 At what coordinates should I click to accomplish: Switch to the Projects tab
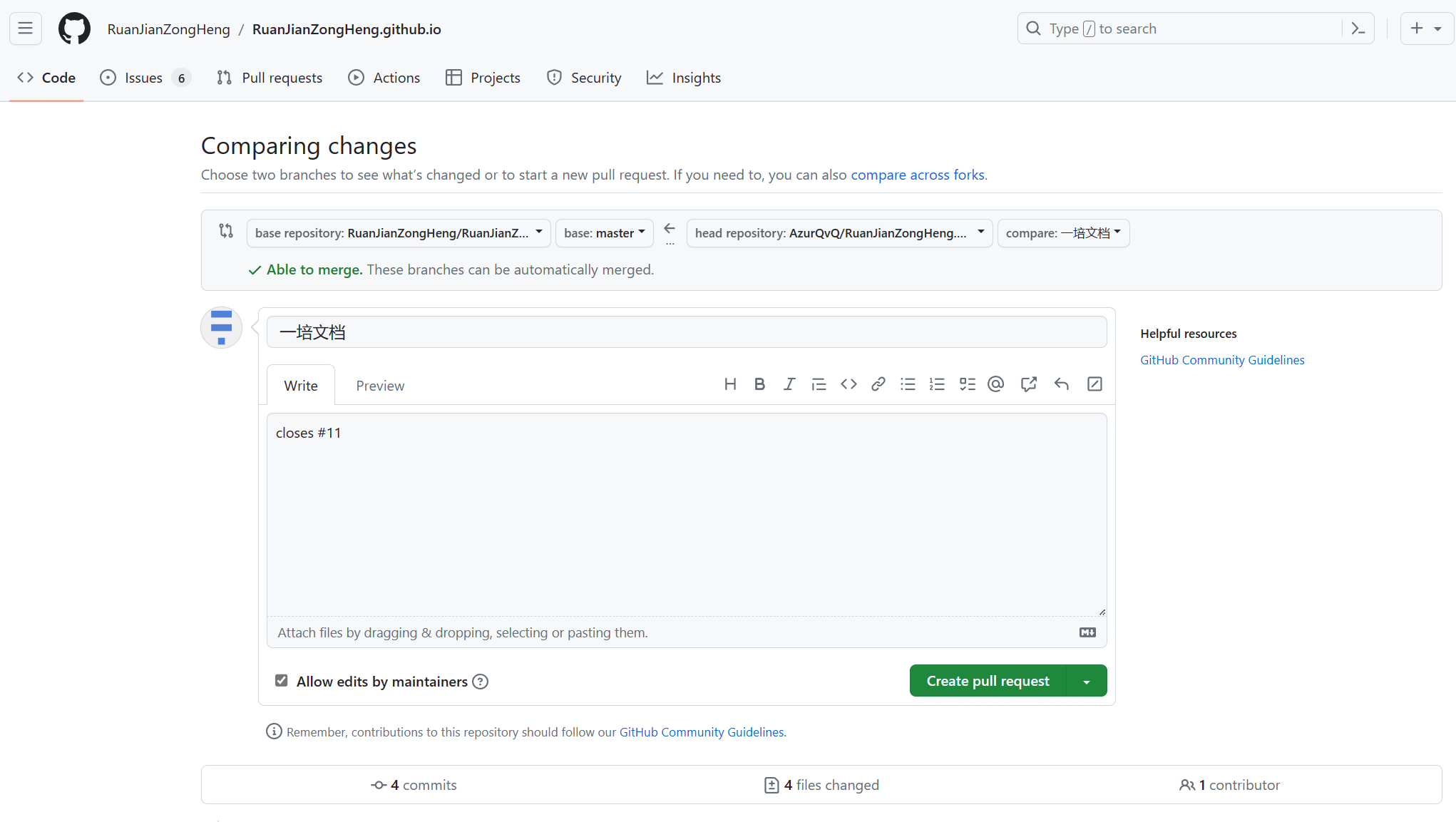pyautogui.click(x=483, y=78)
